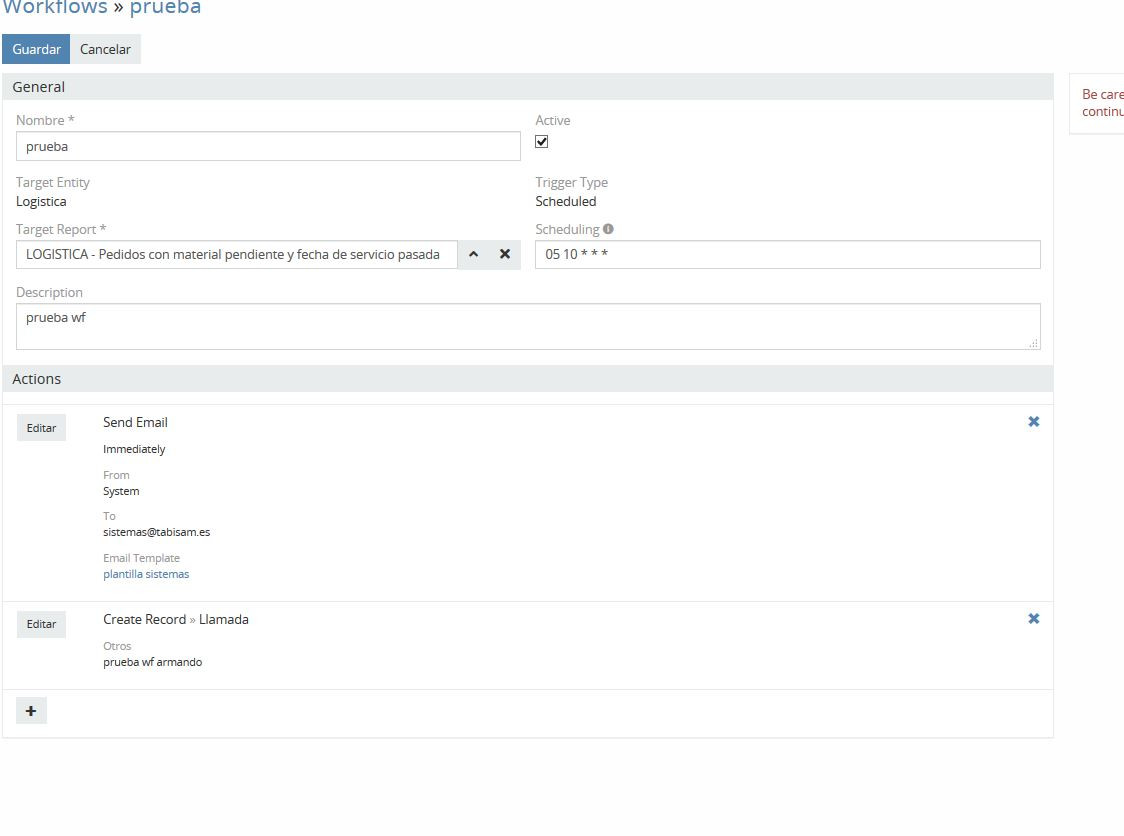This screenshot has width=1124, height=836.
Task: Remove the Send Email action
Action: [x=1033, y=422]
